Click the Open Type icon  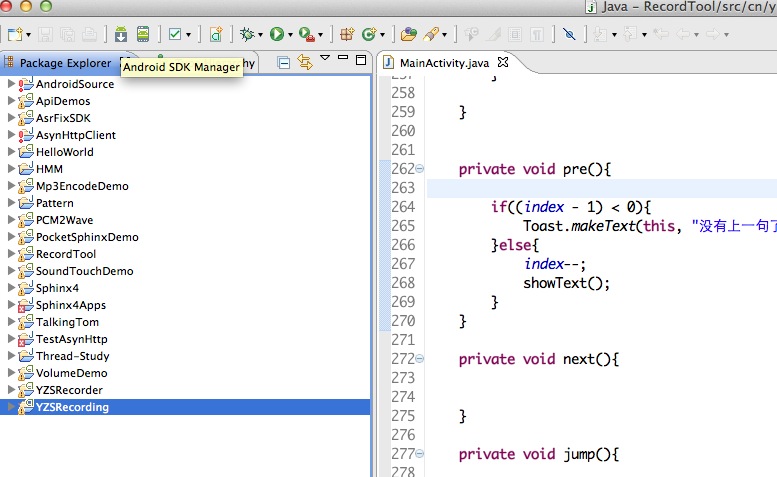tap(408, 34)
